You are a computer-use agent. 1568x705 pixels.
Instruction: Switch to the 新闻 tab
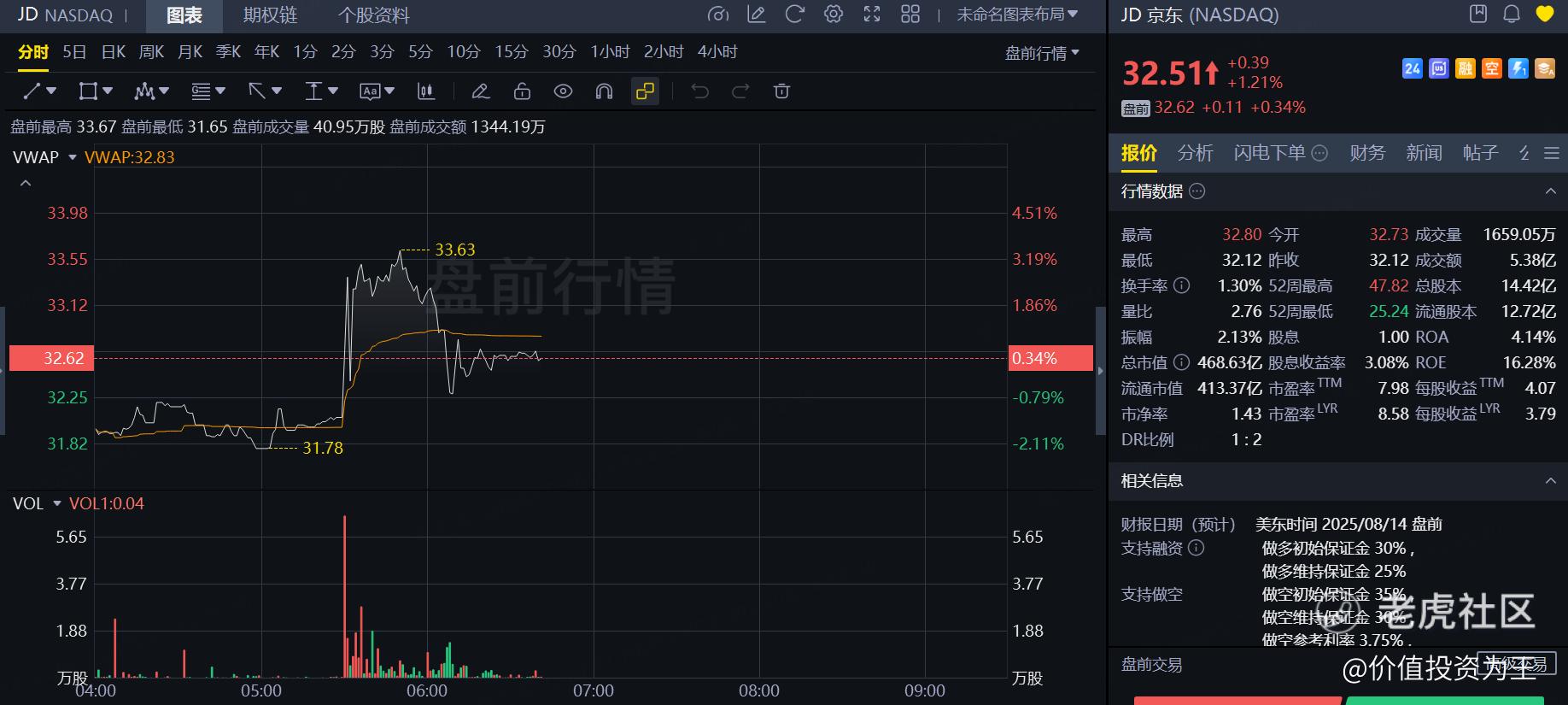[1424, 153]
